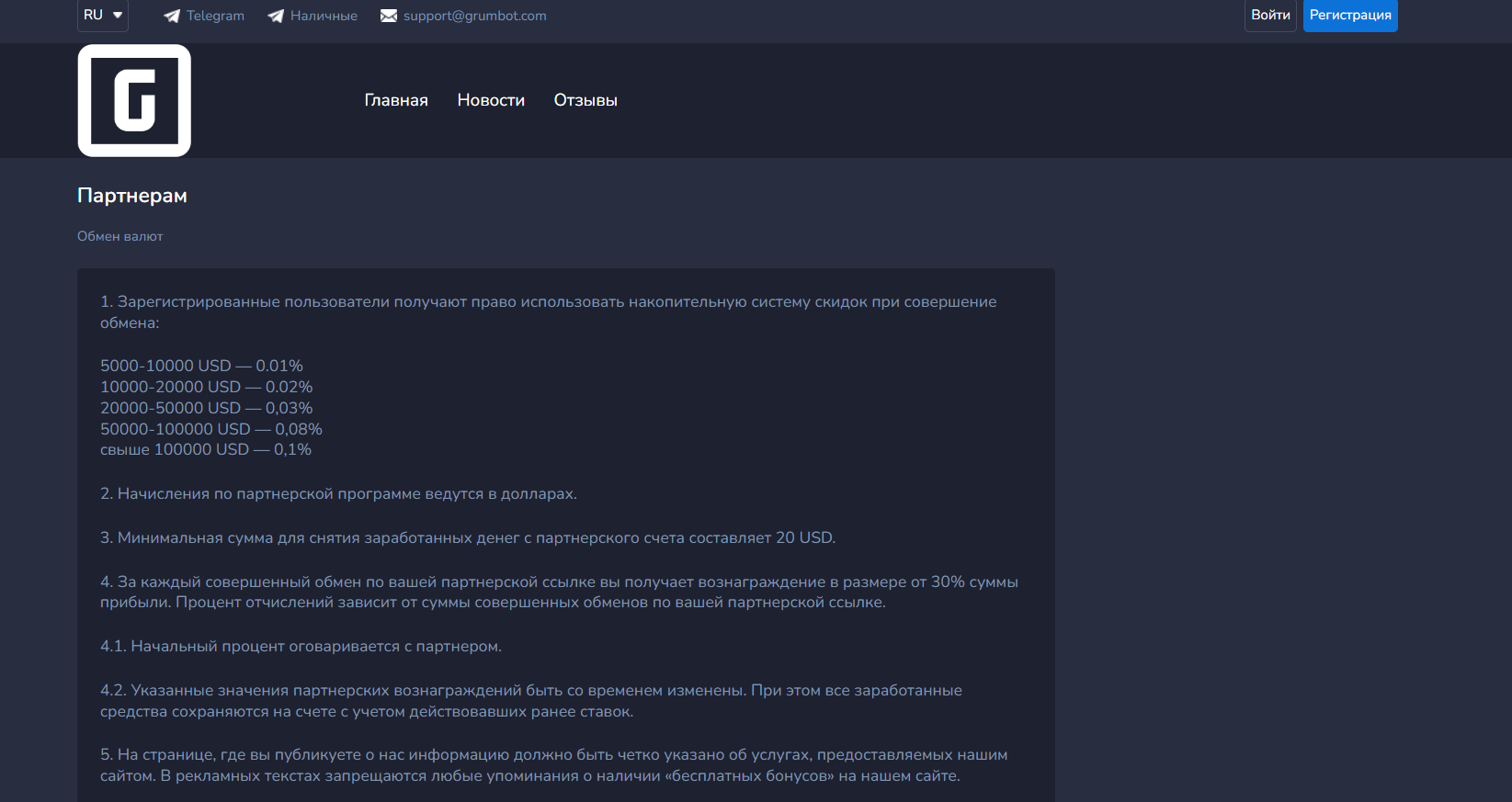Click paragraph 4.1 Начальный процент оговаривается
The image size is (1512, 802).
pyautogui.click(x=301, y=646)
